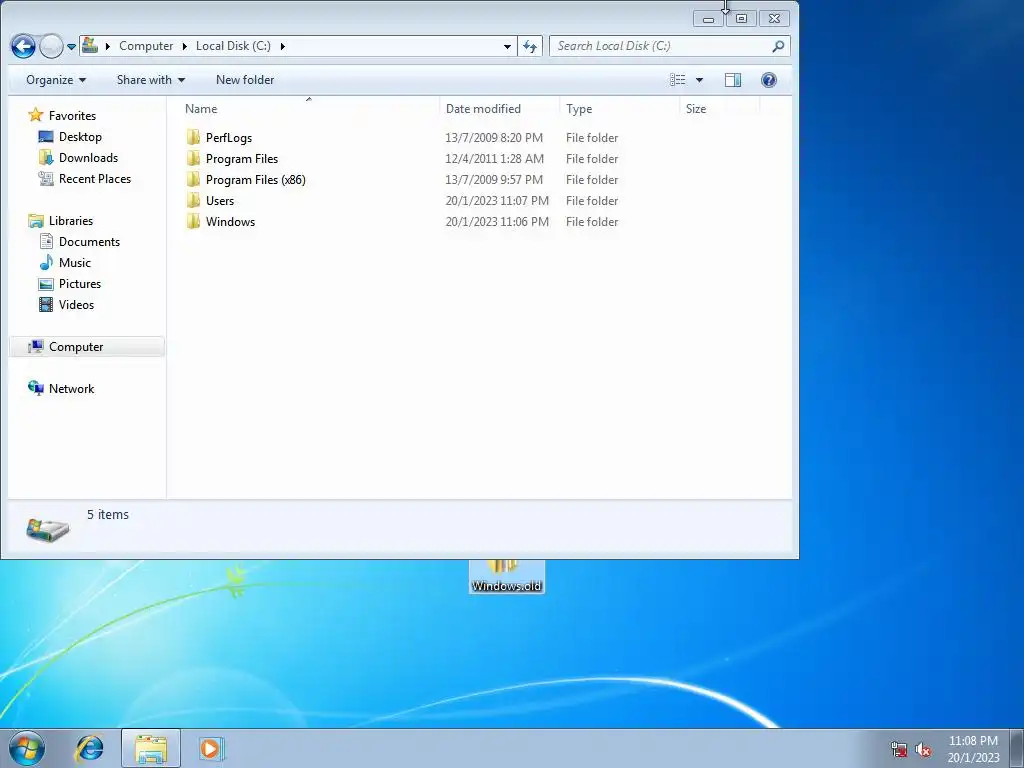Maximize the Explorer window
This screenshot has height=768, width=1024.
click(x=741, y=18)
